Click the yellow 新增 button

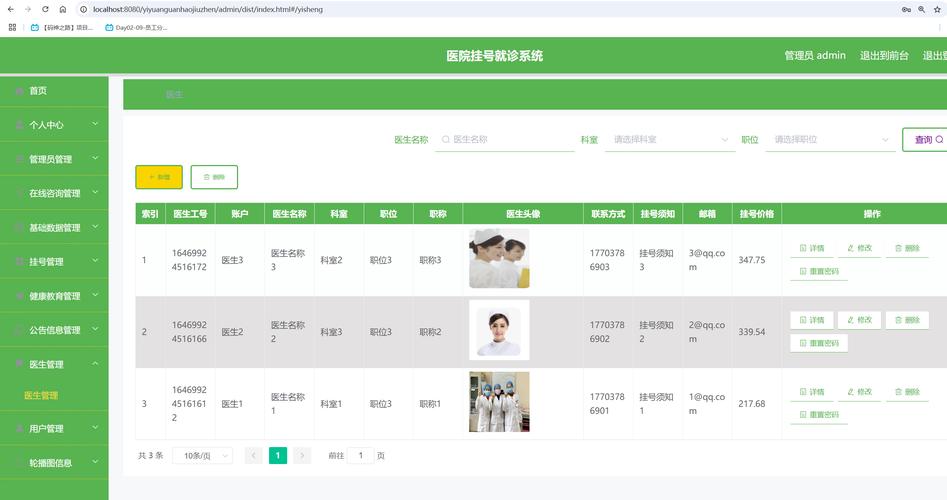pos(159,177)
